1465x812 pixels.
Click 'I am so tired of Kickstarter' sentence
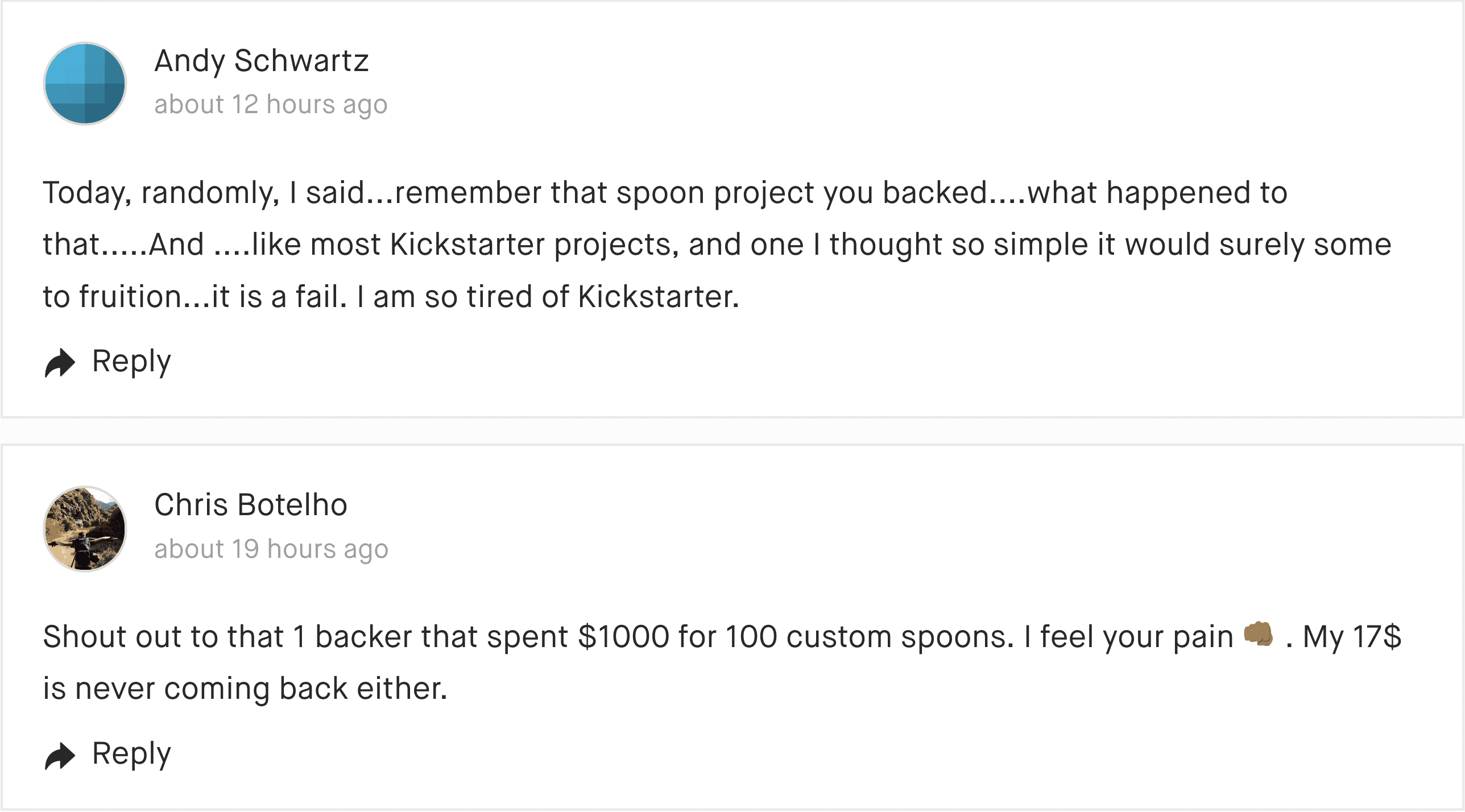tap(548, 297)
